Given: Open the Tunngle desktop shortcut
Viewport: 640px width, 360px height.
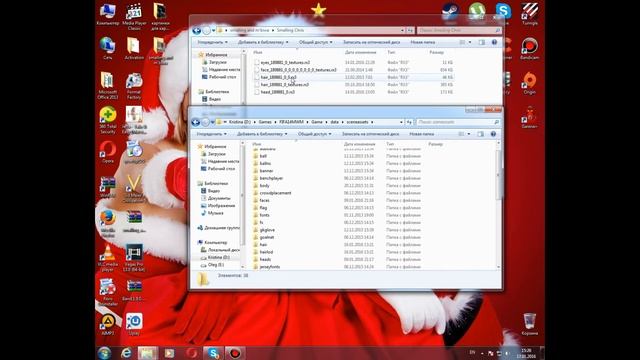Looking at the screenshot, I should [x=529, y=14].
